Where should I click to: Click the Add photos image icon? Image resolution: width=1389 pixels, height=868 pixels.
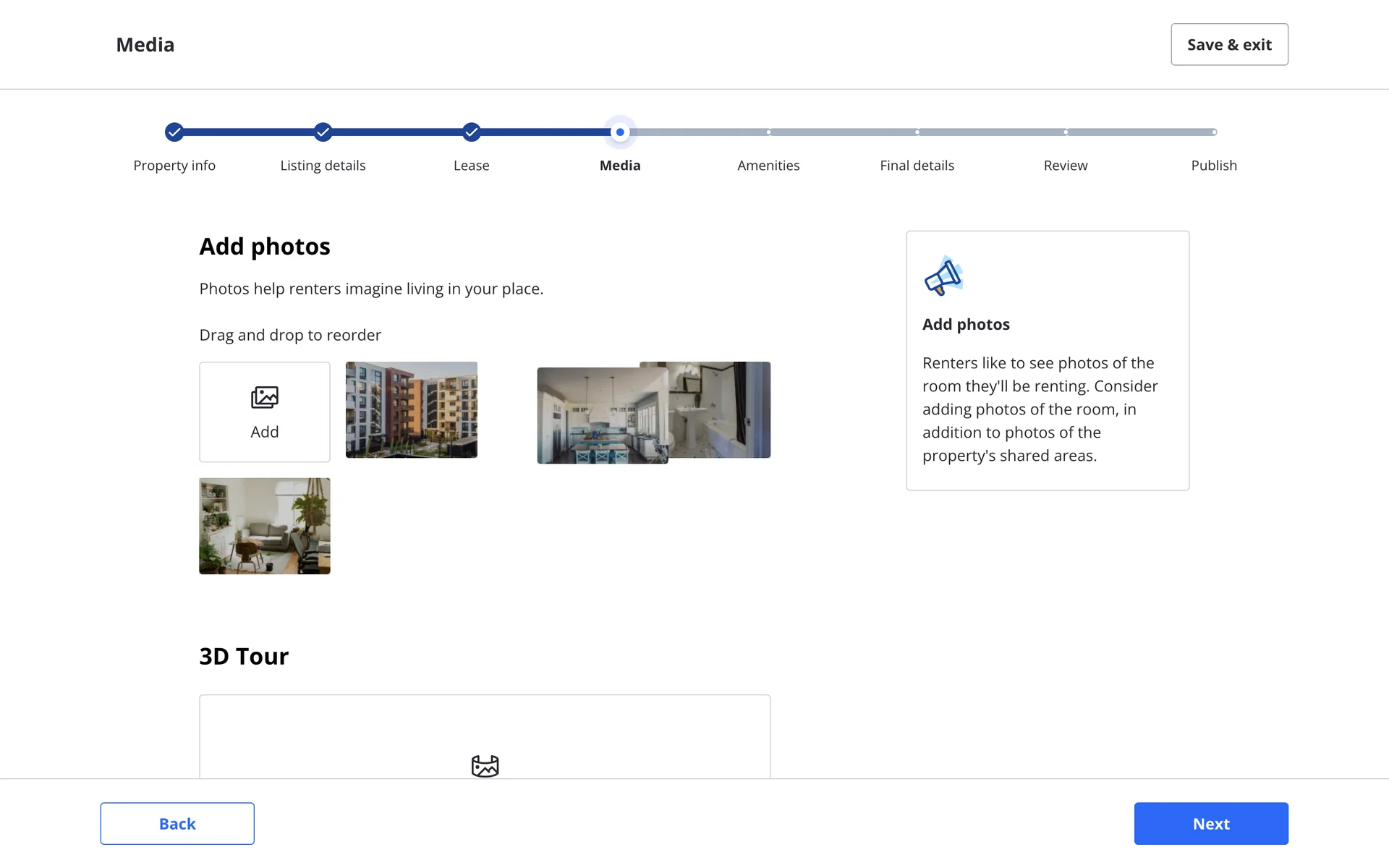pyautogui.click(x=264, y=397)
